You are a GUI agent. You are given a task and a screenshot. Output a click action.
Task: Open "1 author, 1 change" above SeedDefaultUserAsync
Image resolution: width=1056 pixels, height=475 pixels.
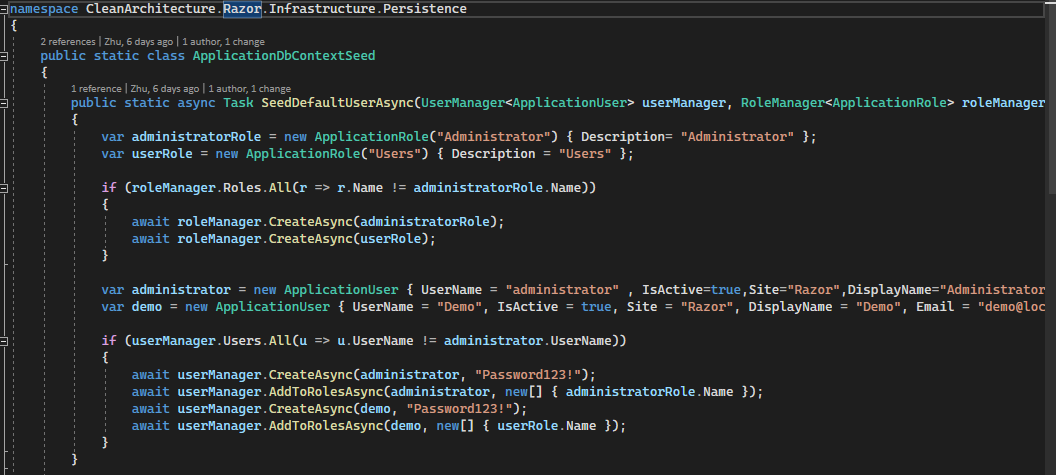click(250, 89)
